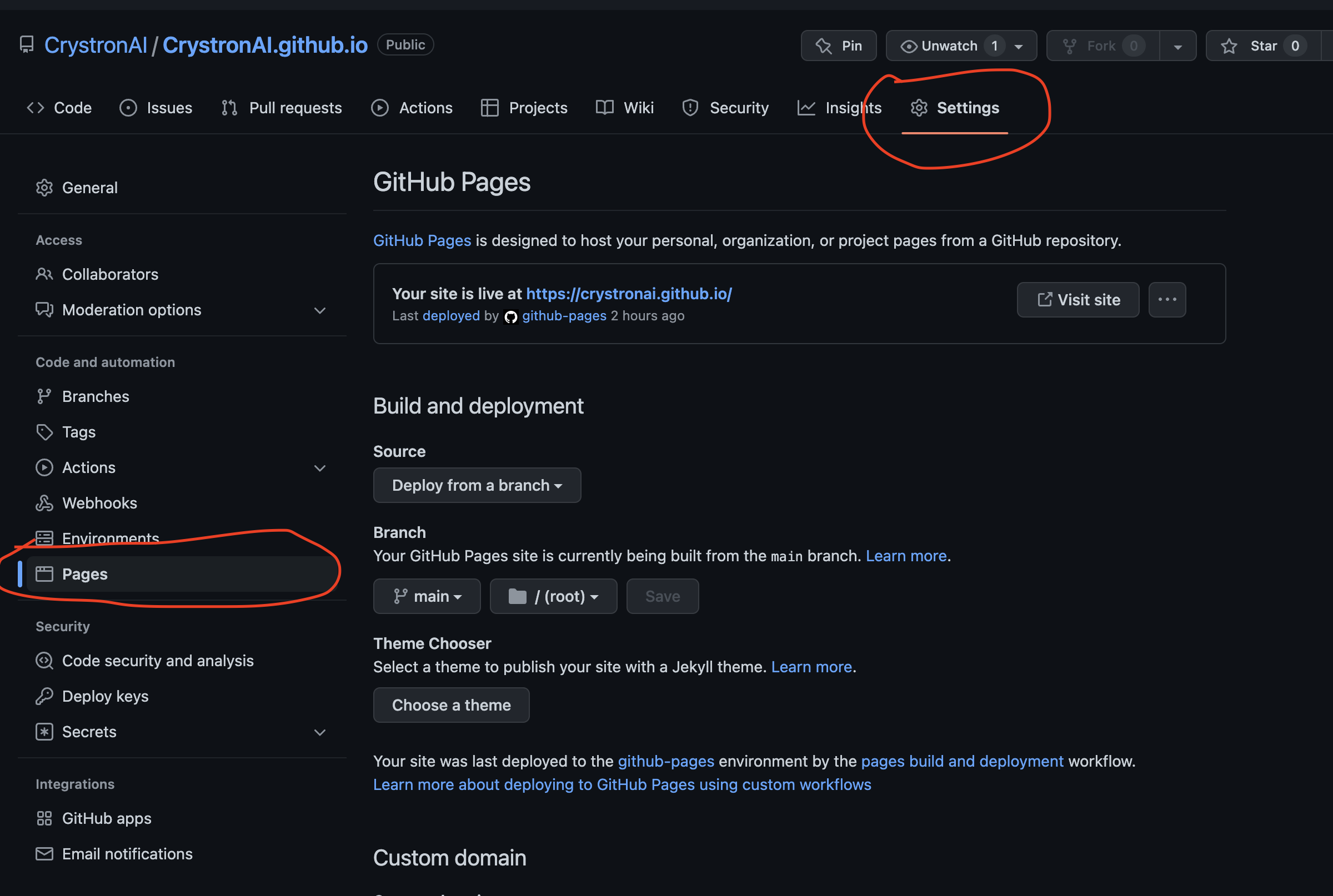
Task: Open custom workflows deployment learn more link
Action: pyautogui.click(x=622, y=784)
